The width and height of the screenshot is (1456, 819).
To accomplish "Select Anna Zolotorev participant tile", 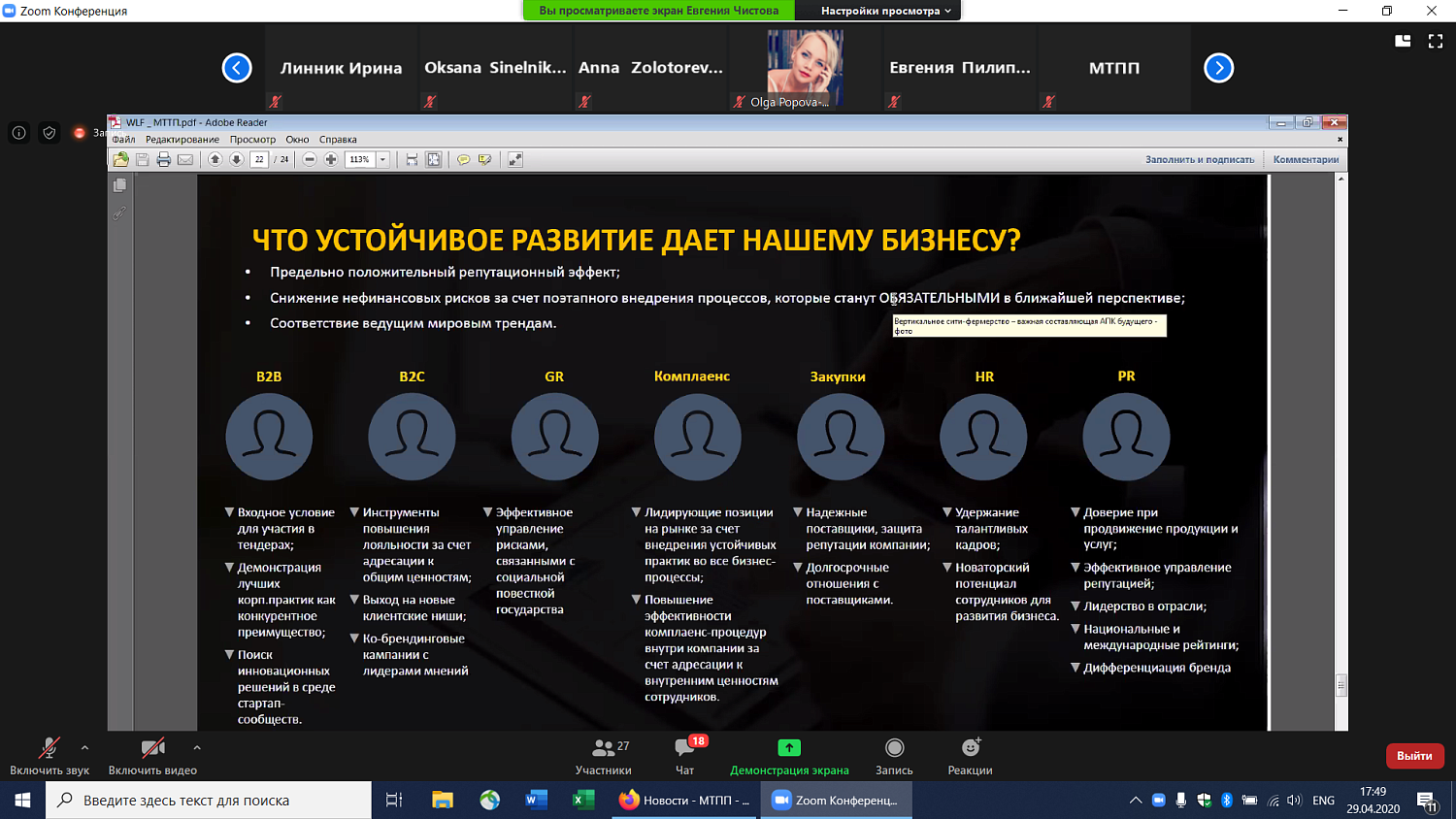I will (650, 68).
